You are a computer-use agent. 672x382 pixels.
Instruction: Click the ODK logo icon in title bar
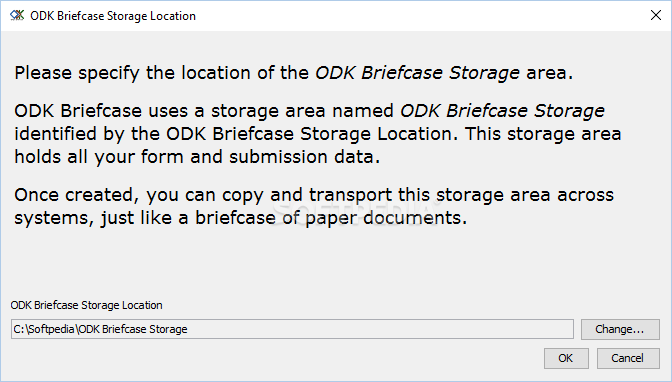coord(17,15)
